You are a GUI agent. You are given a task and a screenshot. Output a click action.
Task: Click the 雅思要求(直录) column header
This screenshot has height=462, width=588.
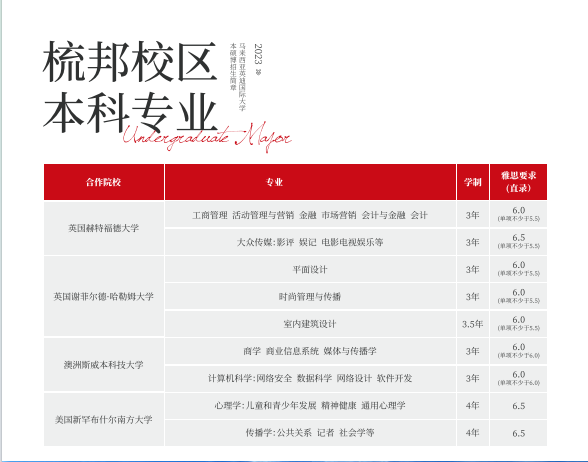click(518, 182)
